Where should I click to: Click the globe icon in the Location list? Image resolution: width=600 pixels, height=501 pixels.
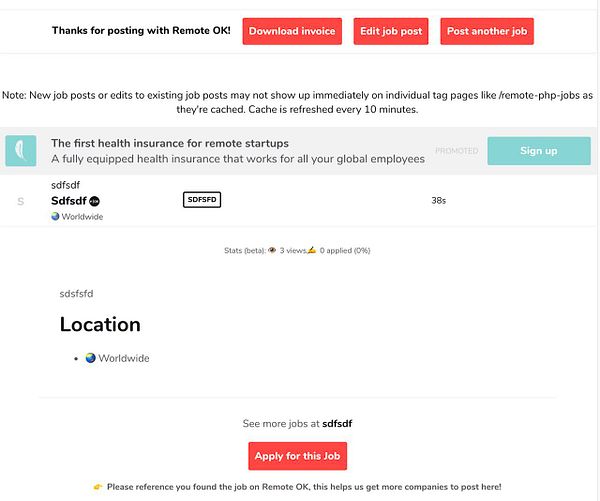(x=90, y=358)
